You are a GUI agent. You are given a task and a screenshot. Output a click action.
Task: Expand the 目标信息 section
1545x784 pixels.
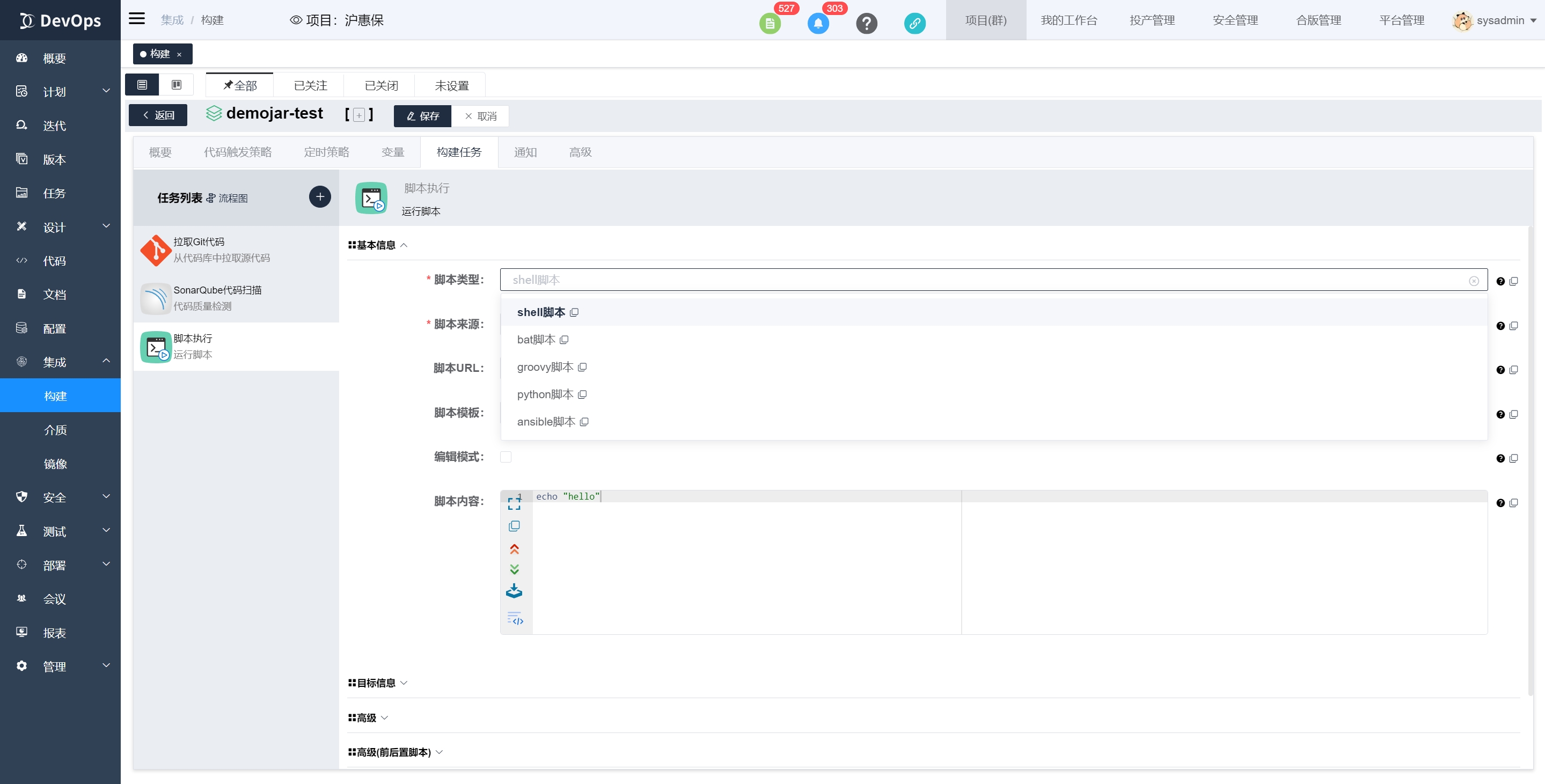[x=377, y=683]
